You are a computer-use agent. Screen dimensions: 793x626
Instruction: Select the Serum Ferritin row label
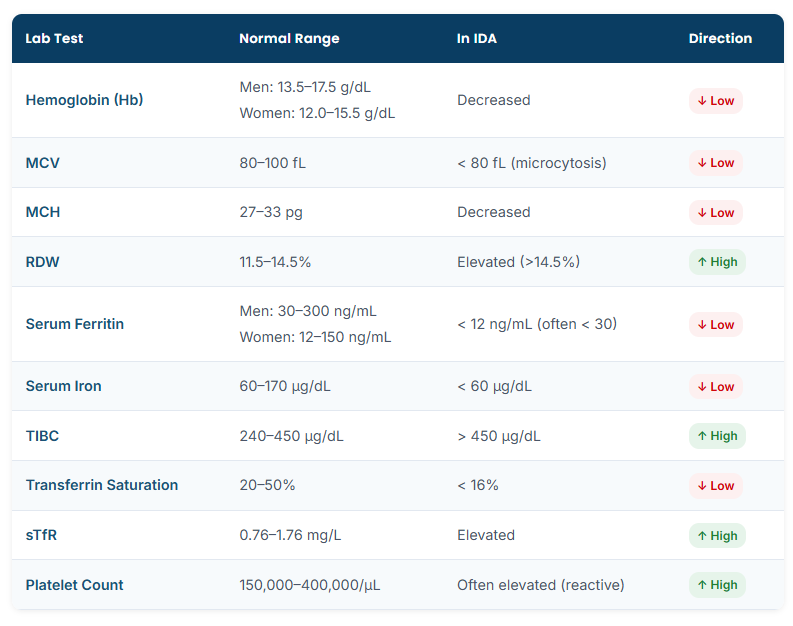coord(75,324)
